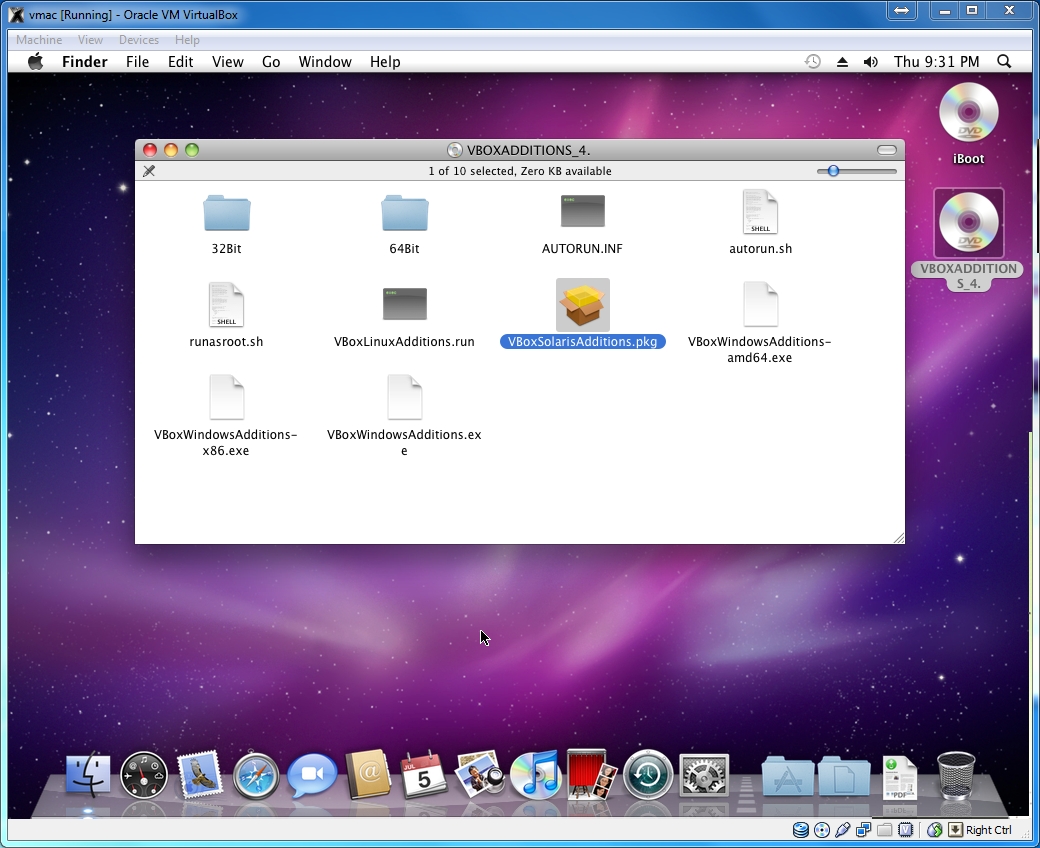Open the PDF document in the Dock
Image resolution: width=1040 pixels, height=848 pixels.
[899, 778]
